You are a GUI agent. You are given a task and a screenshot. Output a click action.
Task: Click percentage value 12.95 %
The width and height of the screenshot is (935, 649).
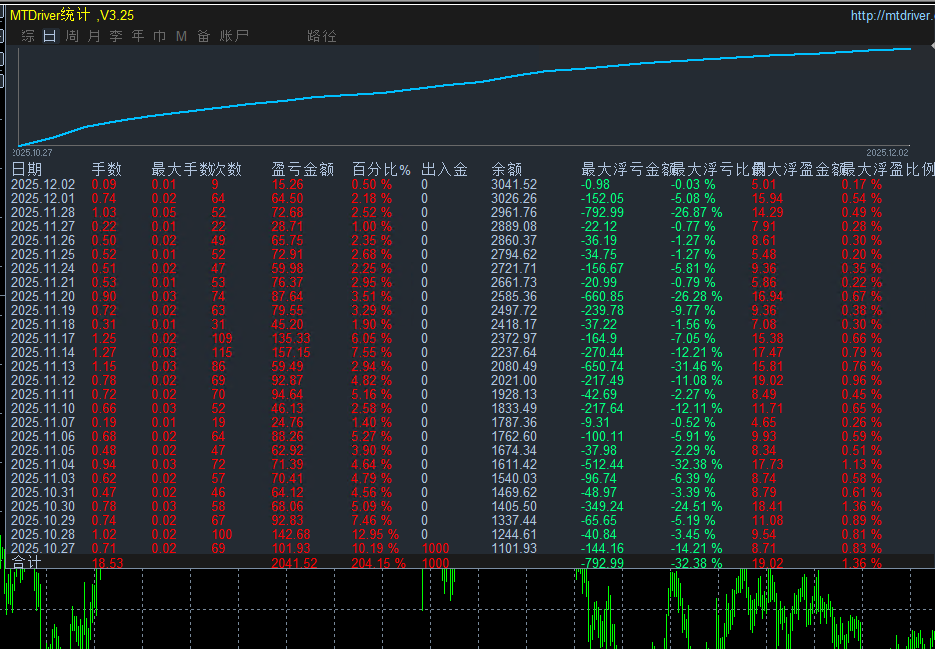(x=376, y=534)
